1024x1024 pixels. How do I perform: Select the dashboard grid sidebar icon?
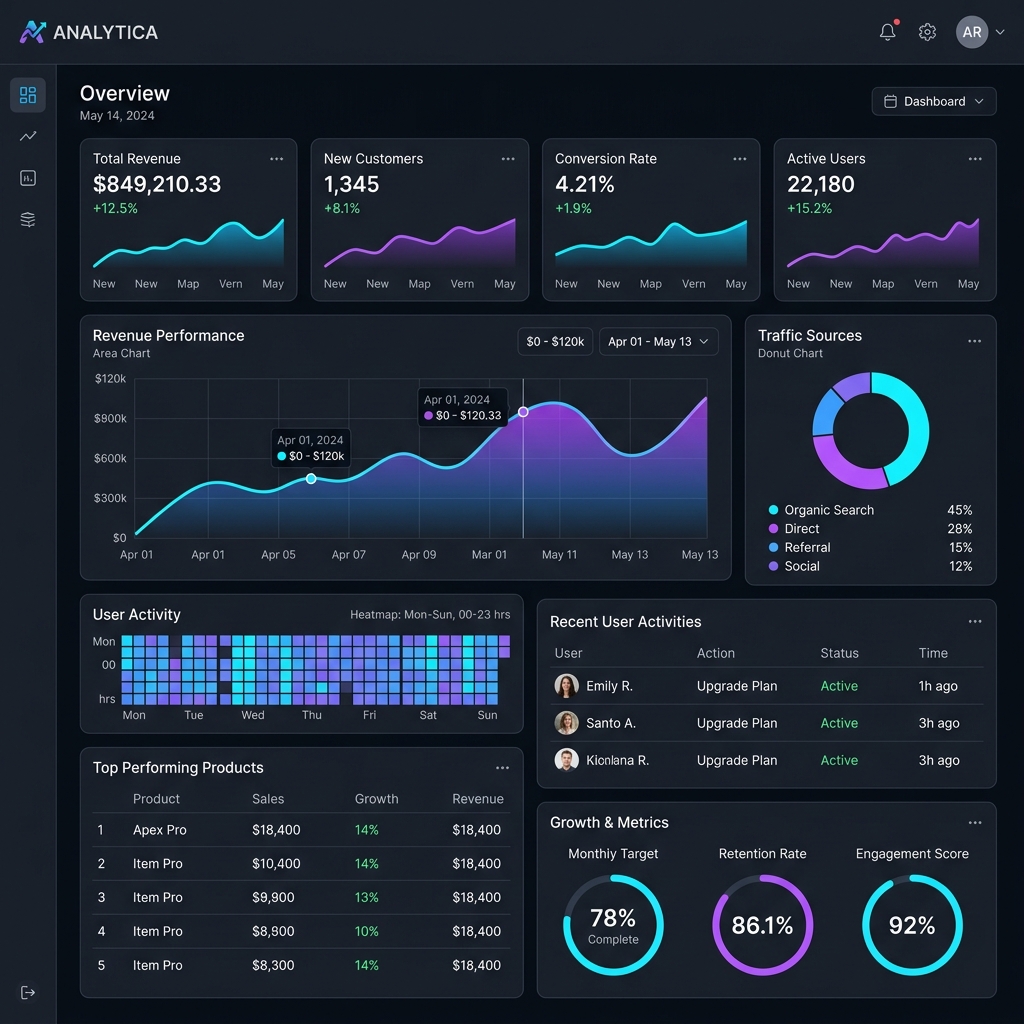point(28,95)
